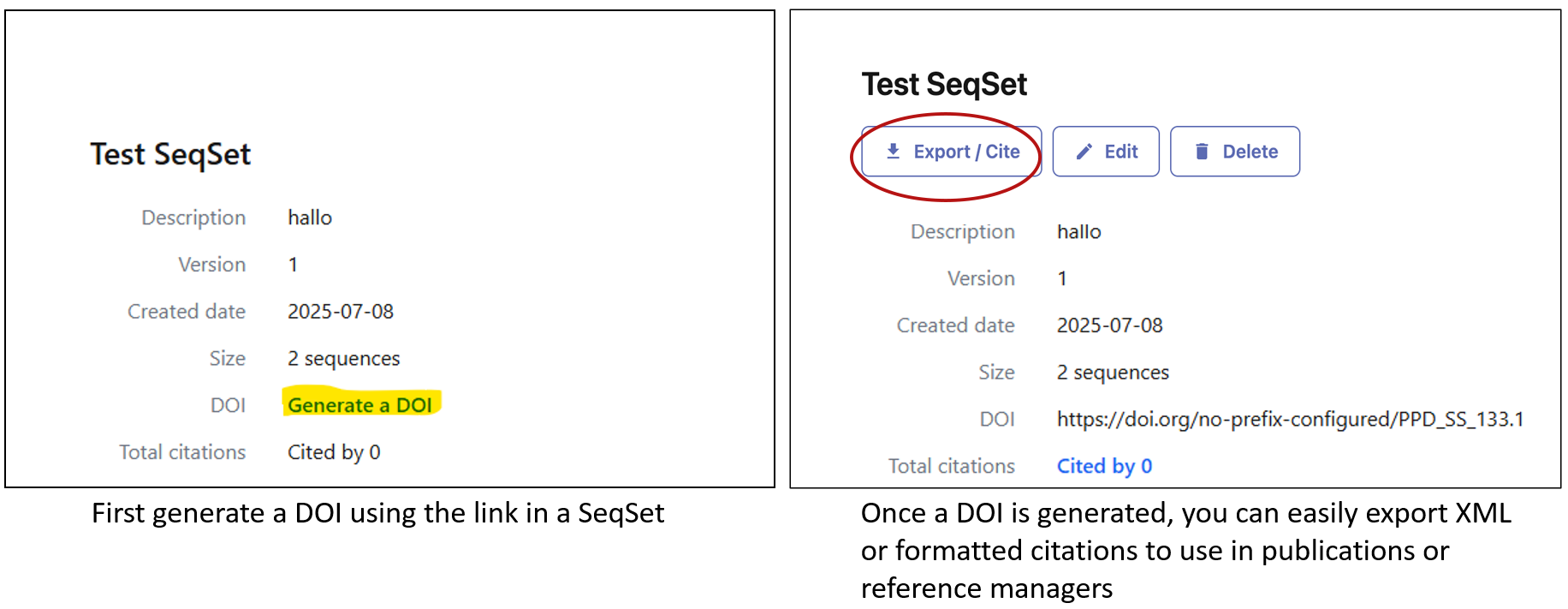
Task: Click the Delete button
Action: tap(1235, 151)
